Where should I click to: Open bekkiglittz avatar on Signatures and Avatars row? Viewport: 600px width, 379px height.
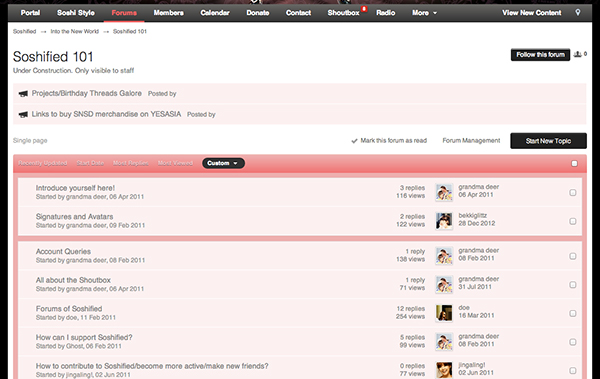[444, 221]
